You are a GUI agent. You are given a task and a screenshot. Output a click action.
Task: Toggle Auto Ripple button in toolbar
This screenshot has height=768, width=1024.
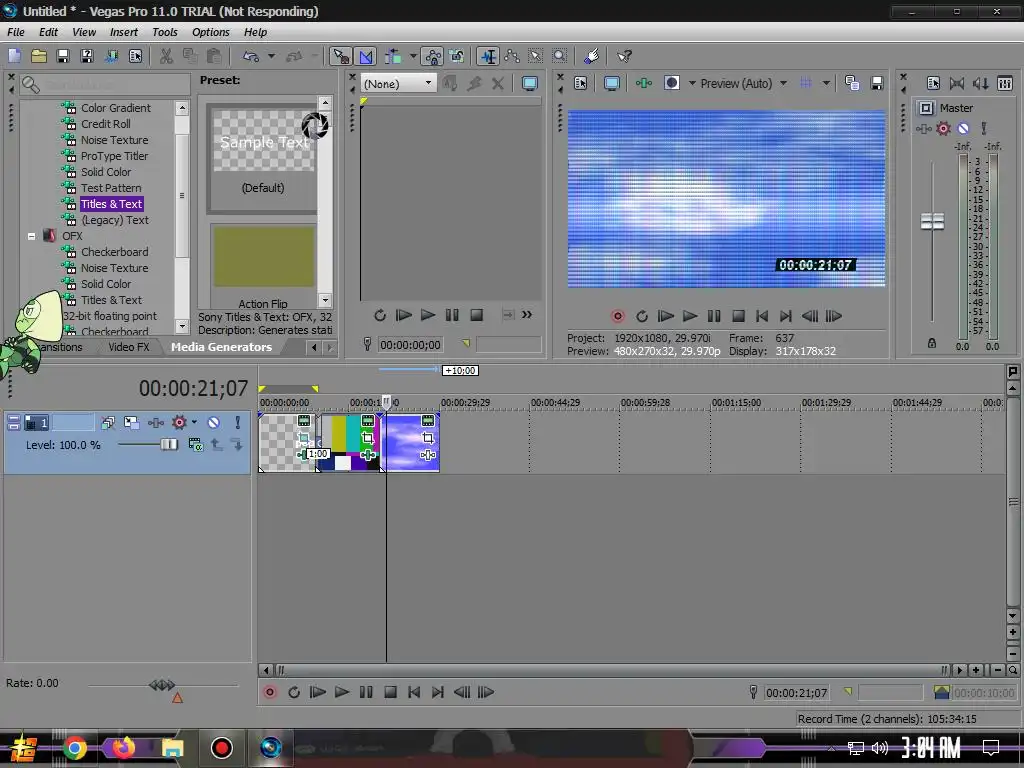pos(393,56)
